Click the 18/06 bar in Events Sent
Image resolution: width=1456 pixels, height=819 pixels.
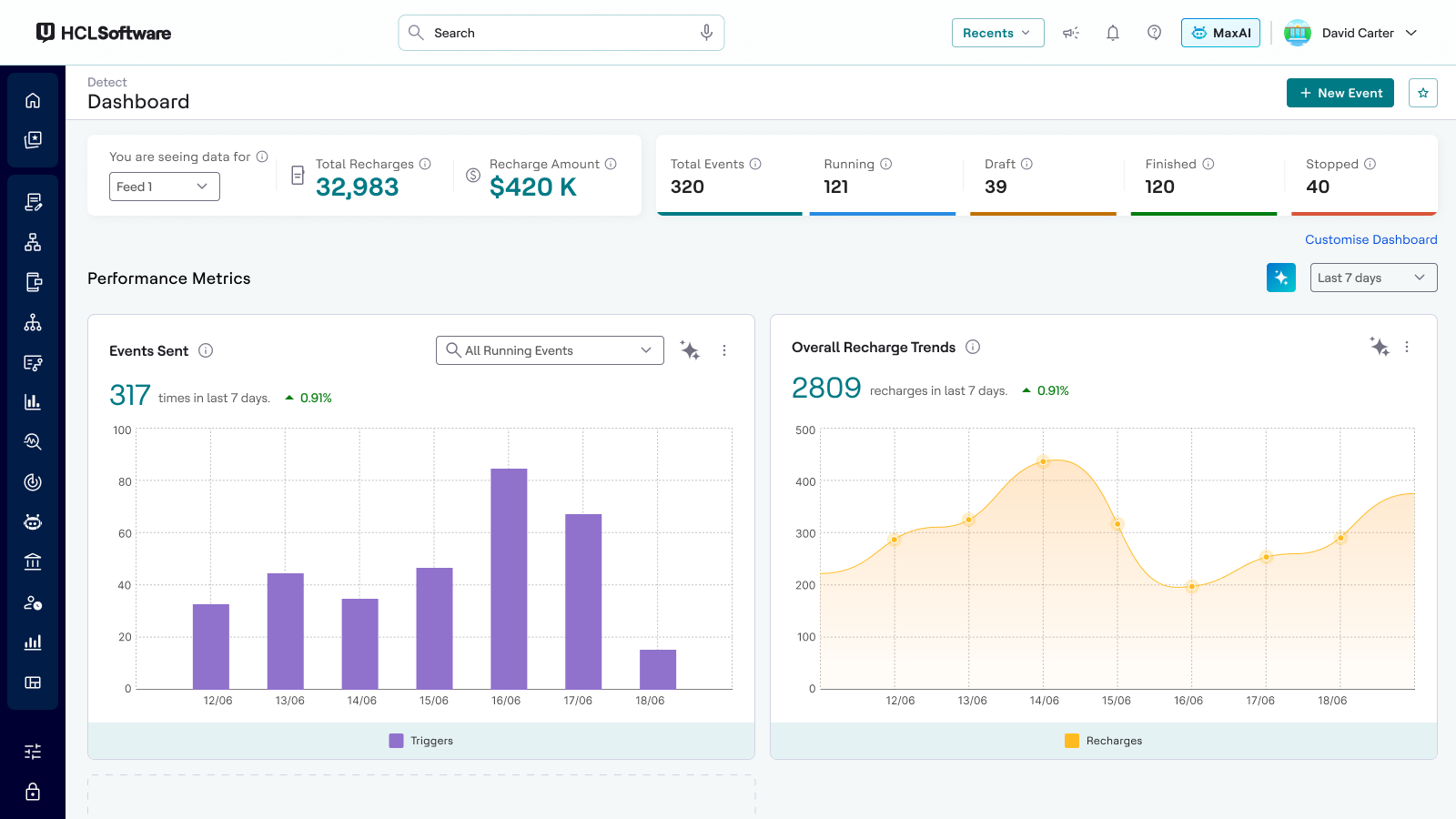pos(658,669)
